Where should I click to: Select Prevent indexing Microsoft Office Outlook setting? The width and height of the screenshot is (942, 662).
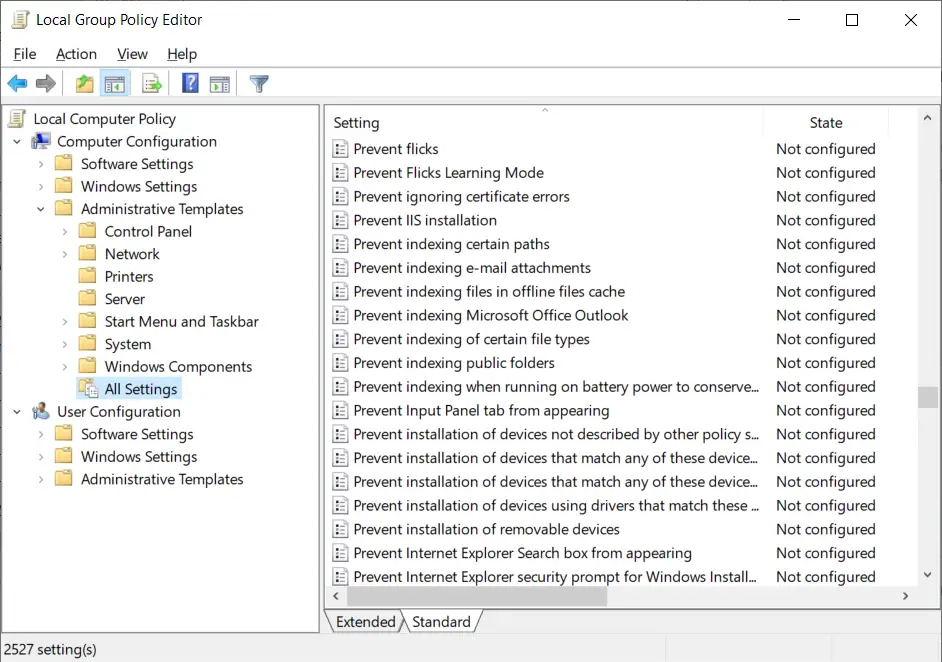pos(490,315)
